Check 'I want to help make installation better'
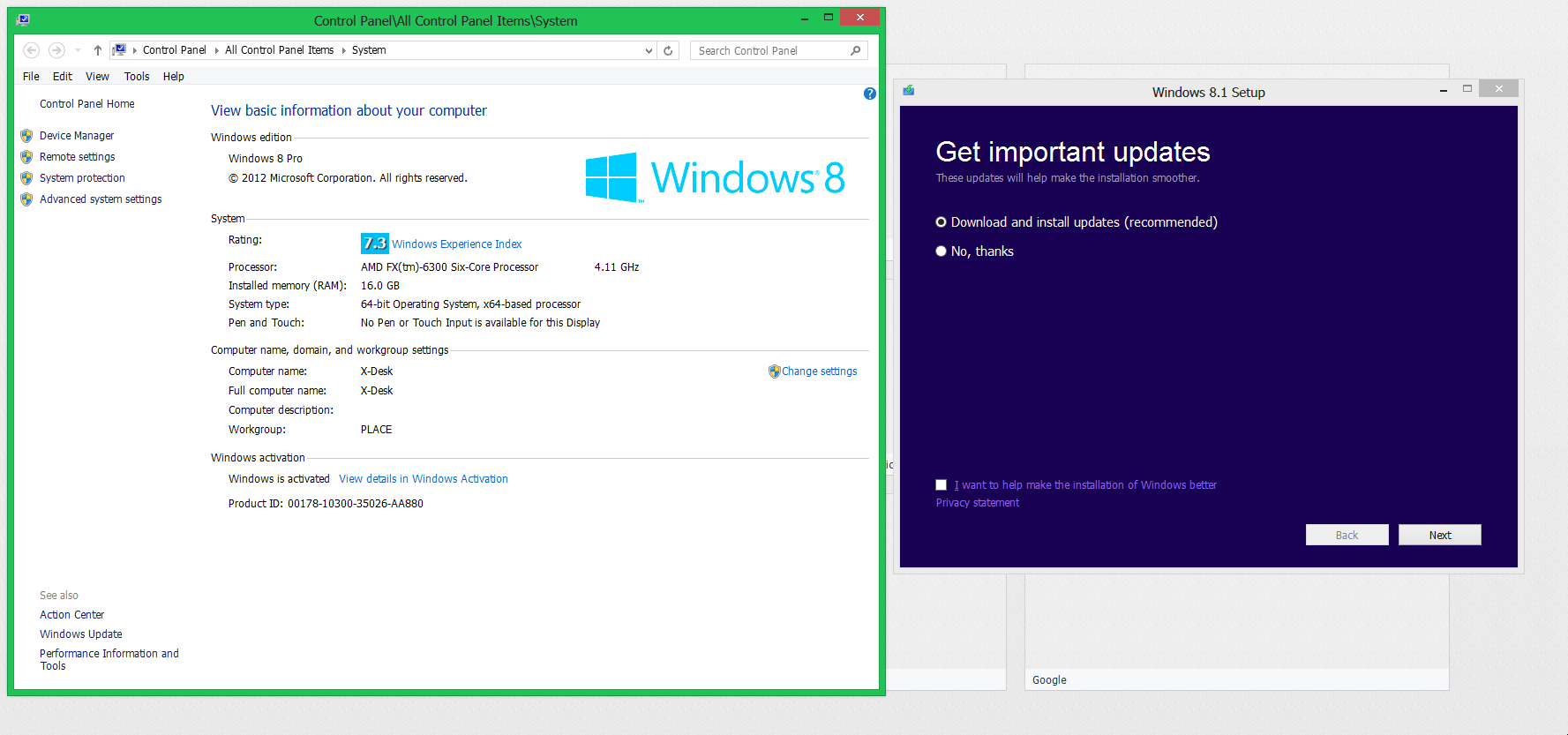This screenshot has height=735, width=1568. 942,485
